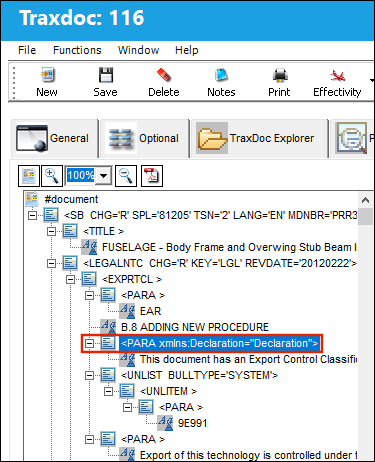Click the document view icon left of zoom

click(29, 176)
